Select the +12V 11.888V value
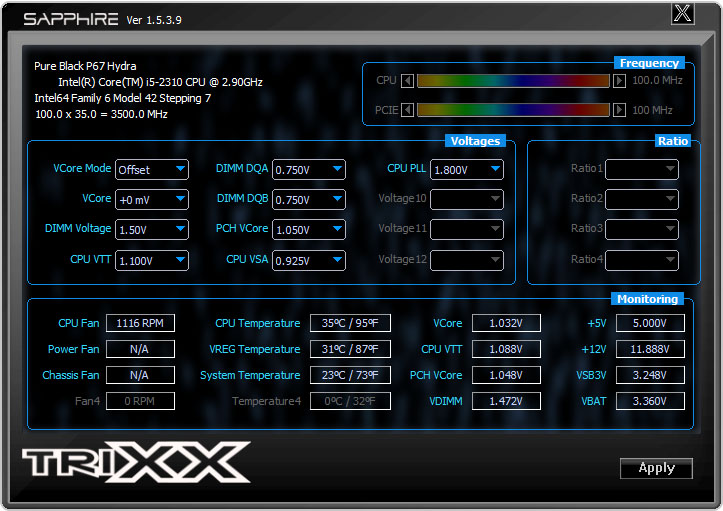 (x=650, y=349)
